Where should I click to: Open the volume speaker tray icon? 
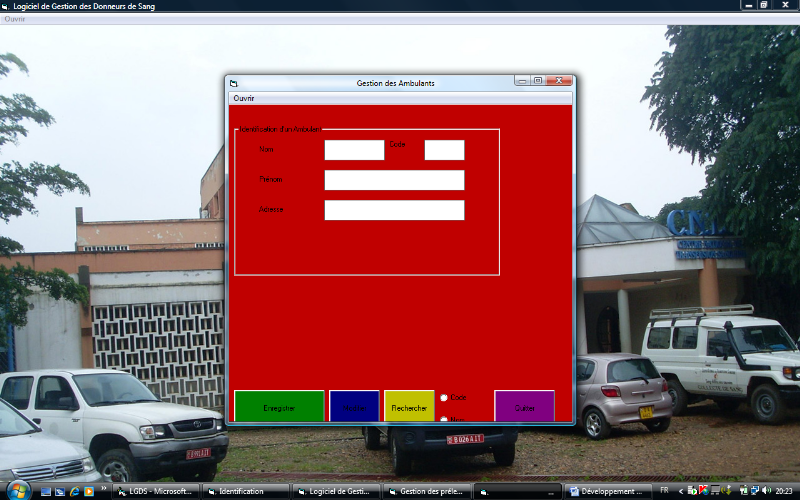(x=766, y=491)
